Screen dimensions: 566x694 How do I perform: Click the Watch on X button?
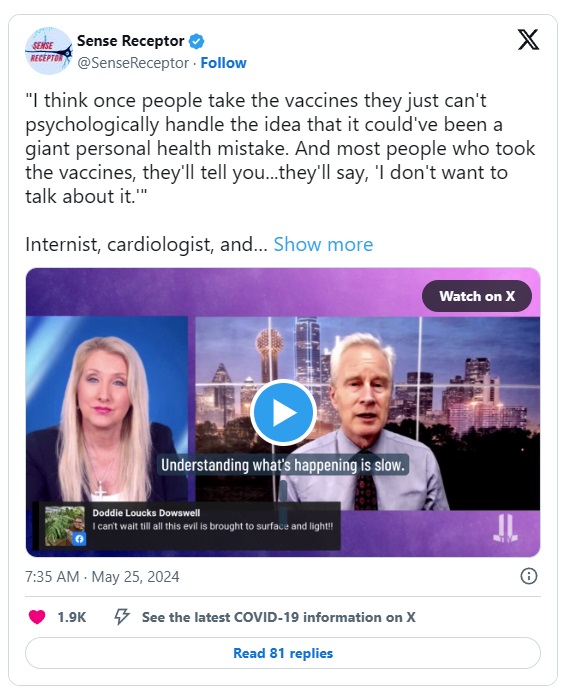click(x=477, y=296)
